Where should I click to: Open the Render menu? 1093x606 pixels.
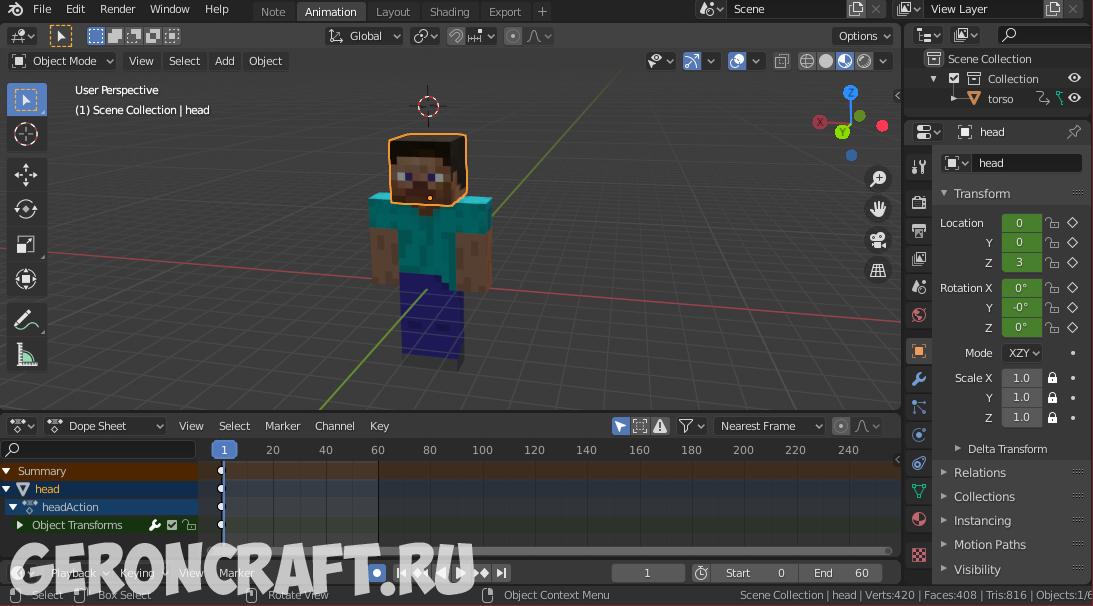pos(117,9)
